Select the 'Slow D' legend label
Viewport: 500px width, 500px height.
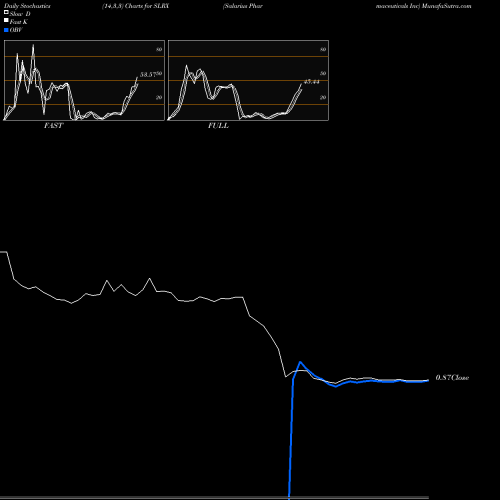click(x=20, y=14)
